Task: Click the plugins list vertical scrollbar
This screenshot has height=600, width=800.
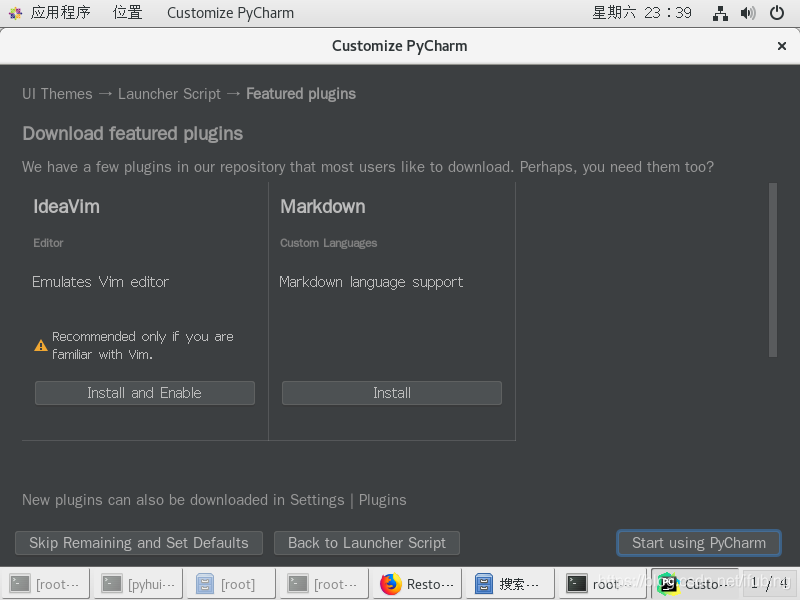Action: 772,270
